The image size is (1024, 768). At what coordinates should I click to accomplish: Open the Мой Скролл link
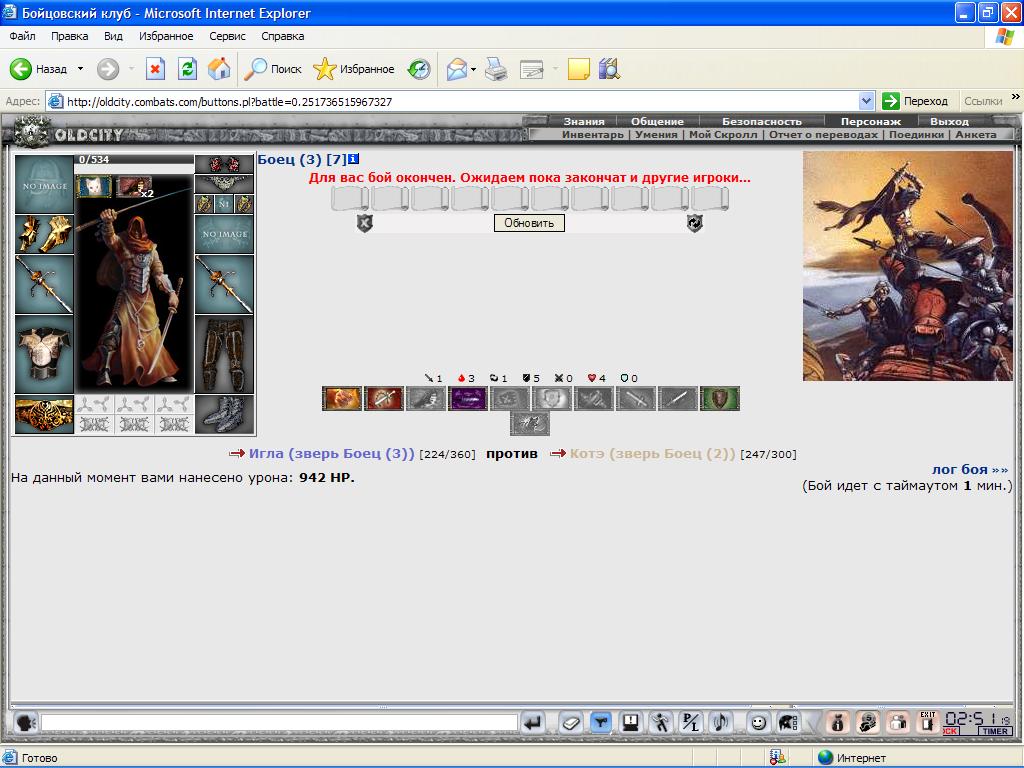click(x=723, y=135)
